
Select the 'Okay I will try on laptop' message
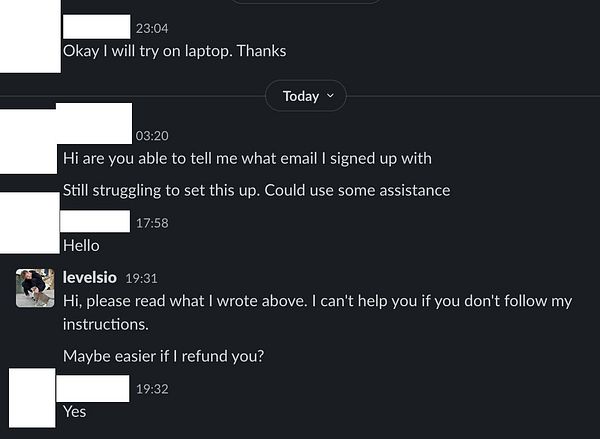point(174,51)
